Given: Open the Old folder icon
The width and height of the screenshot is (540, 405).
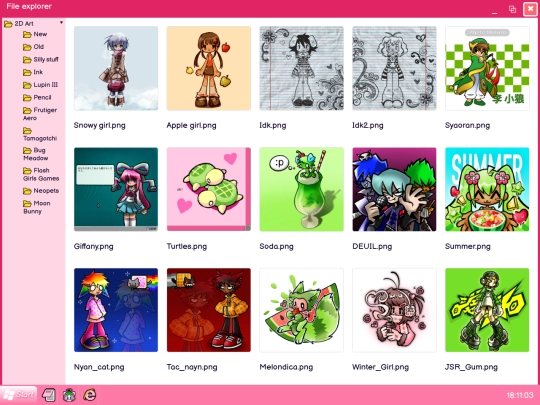Looking at the screenshot, I should [x=27, y=47].
